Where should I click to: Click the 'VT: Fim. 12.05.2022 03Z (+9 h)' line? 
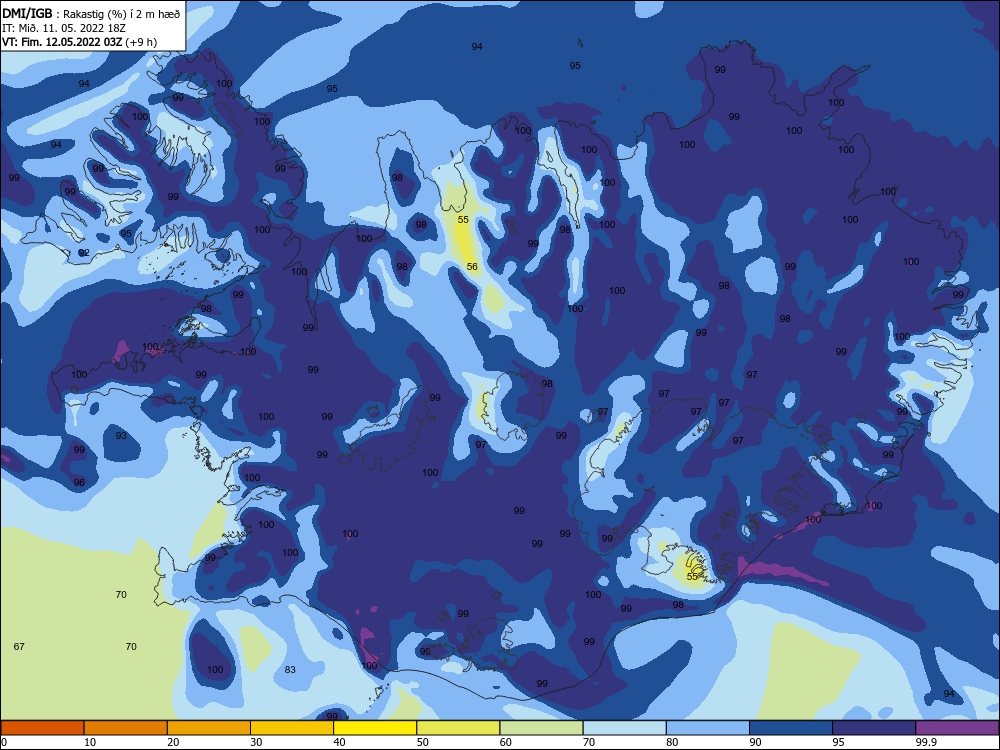click(x=80, y=42)
